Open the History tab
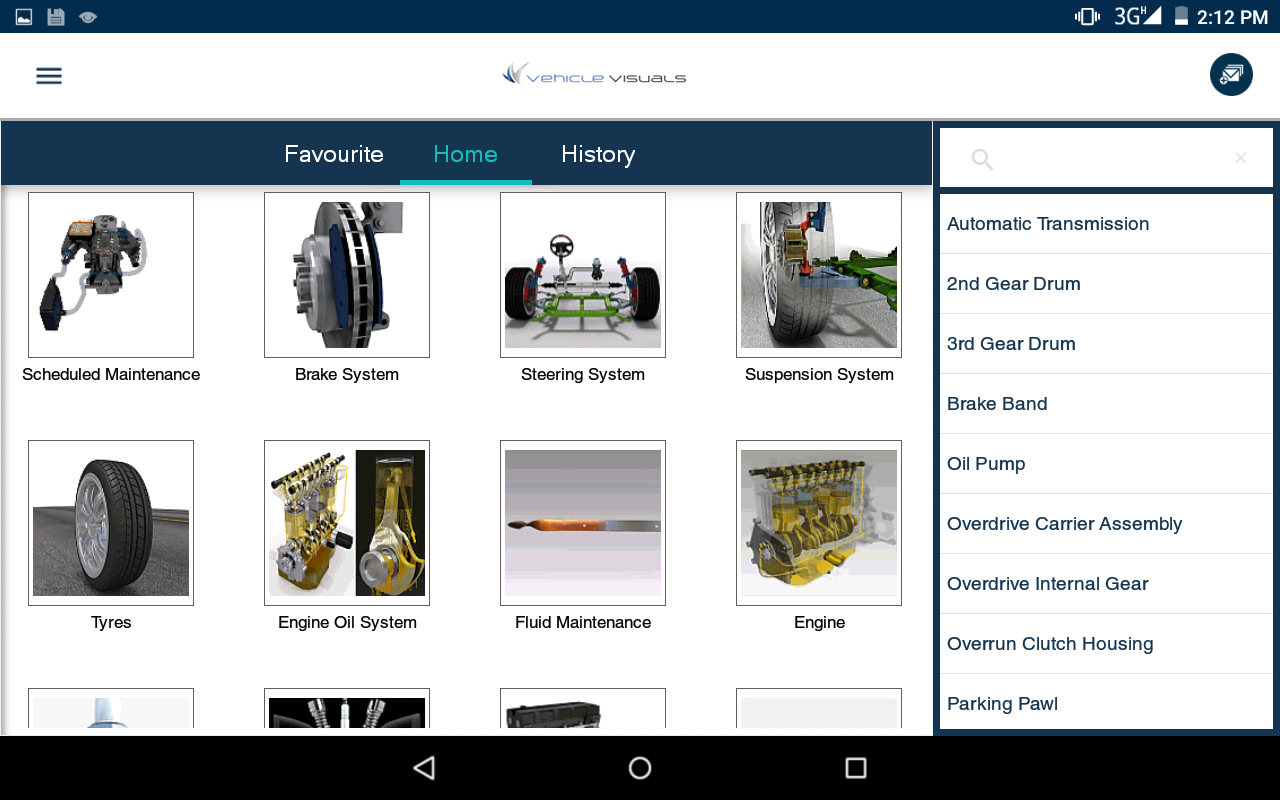This screenshot has width=1280, height=800. pos(598,154)
